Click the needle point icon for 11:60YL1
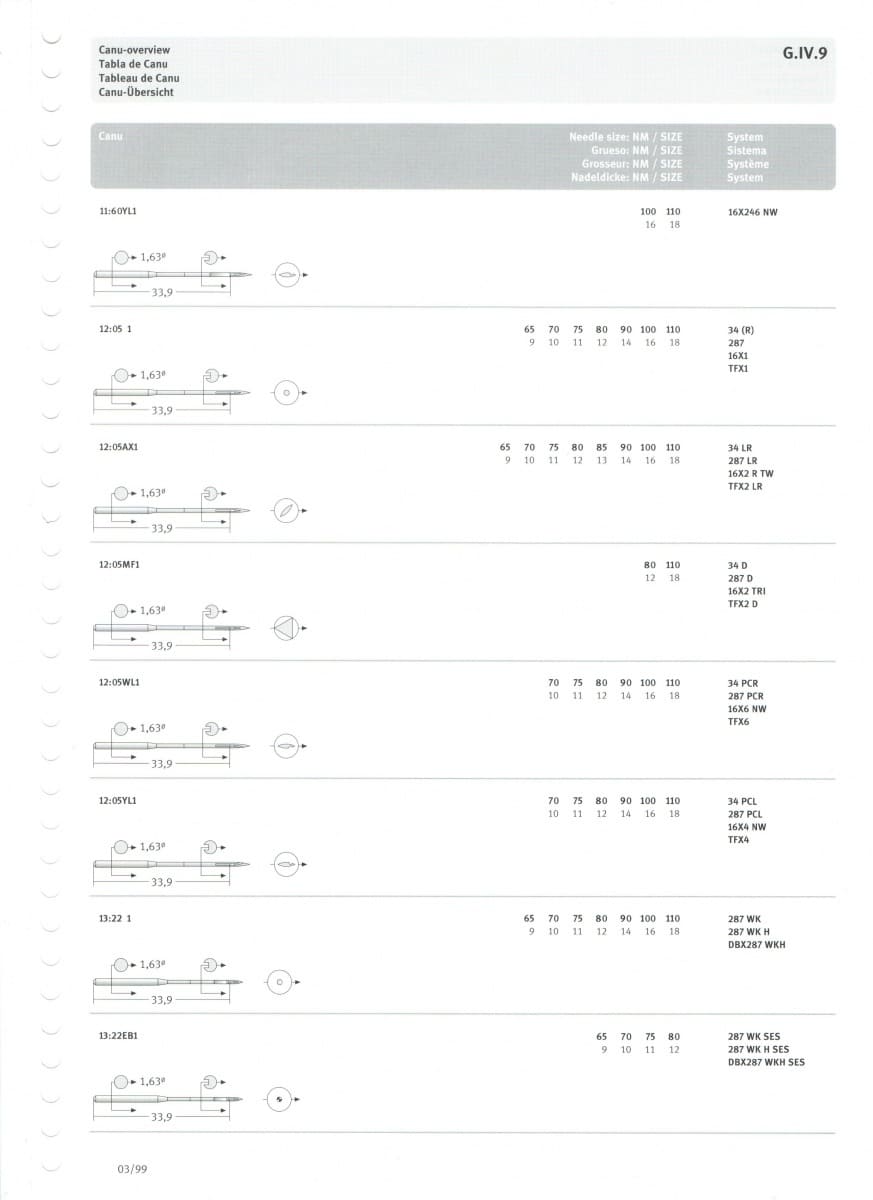 (287, 275)
